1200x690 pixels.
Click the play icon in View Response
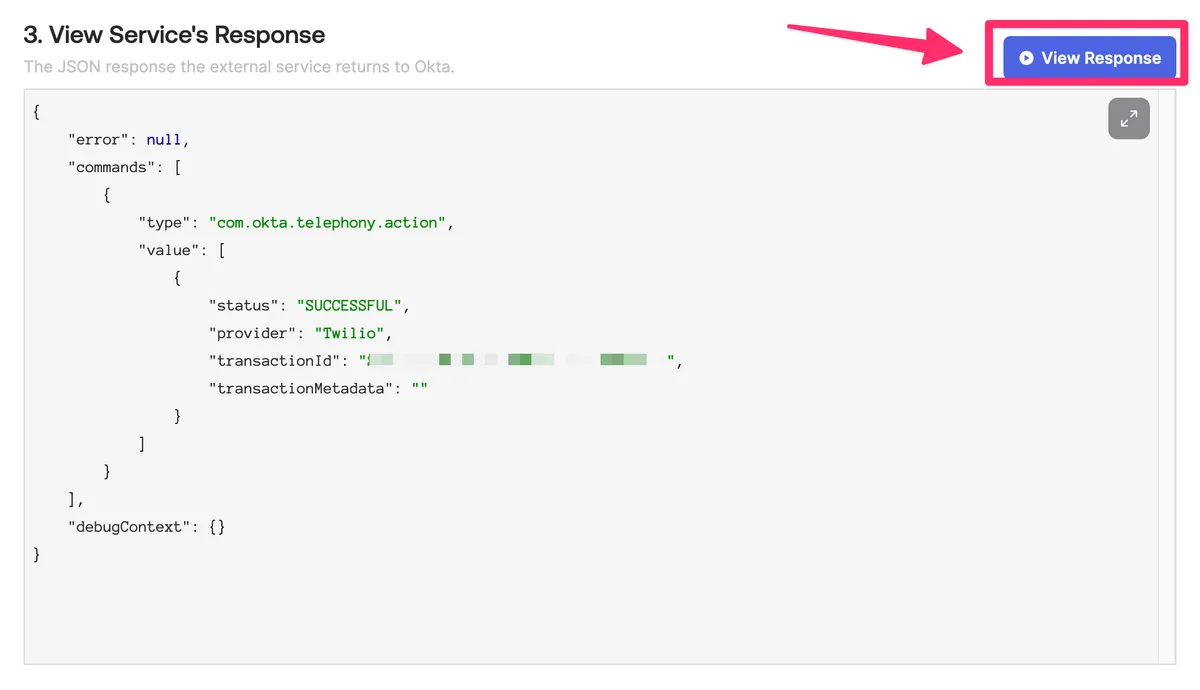pyautogui.click(x=1026, y=58)
